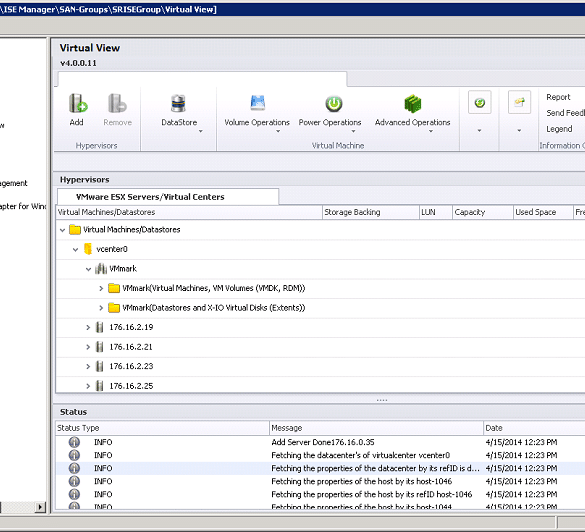The image size is (585, 532).
Task: Select the 176.16.2.21 tree label
Action: [x=131, y=347]
